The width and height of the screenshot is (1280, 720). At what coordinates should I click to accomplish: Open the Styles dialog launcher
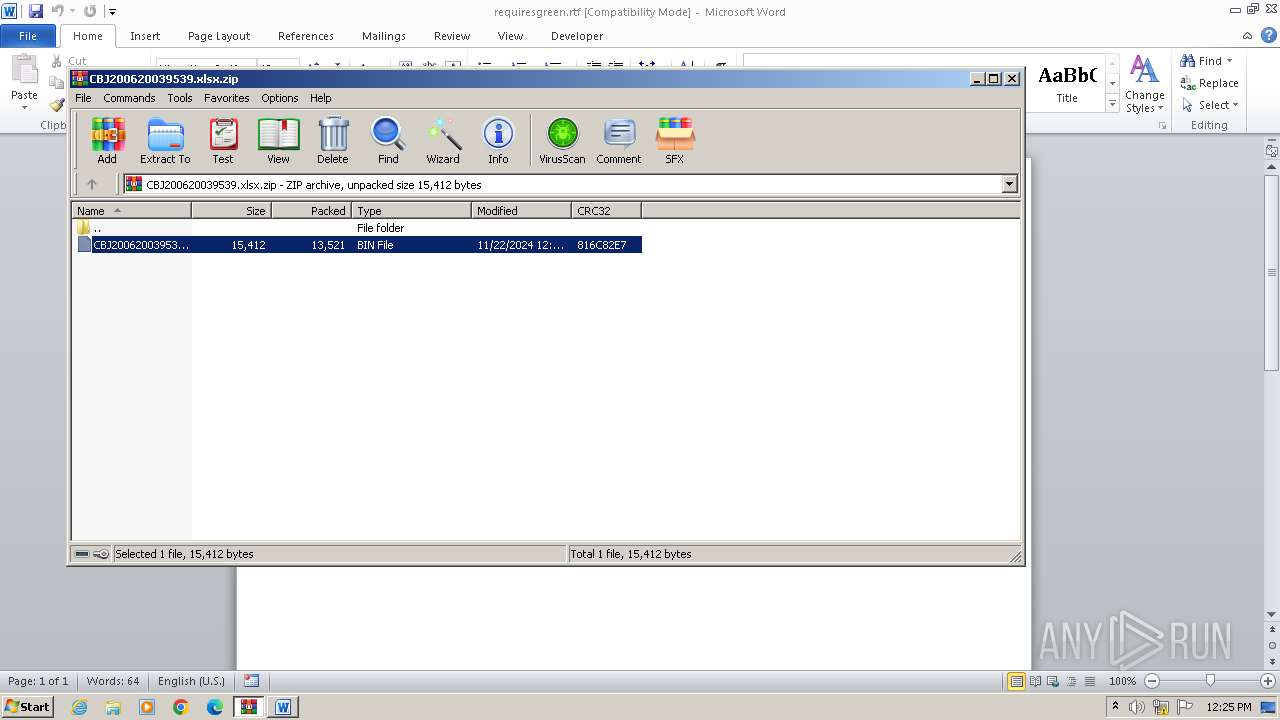(x=1163, y=126)
